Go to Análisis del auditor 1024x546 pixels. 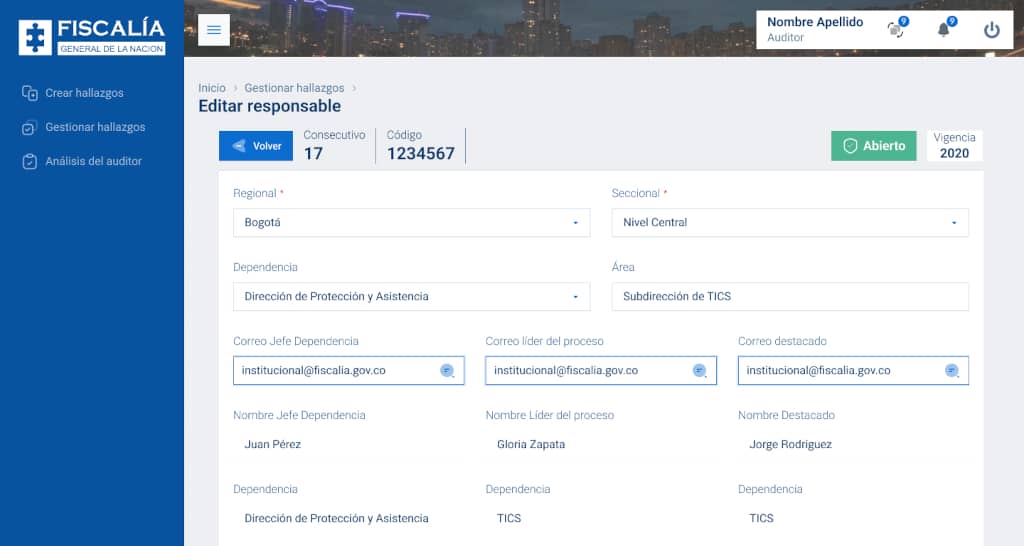pos(93,161)
